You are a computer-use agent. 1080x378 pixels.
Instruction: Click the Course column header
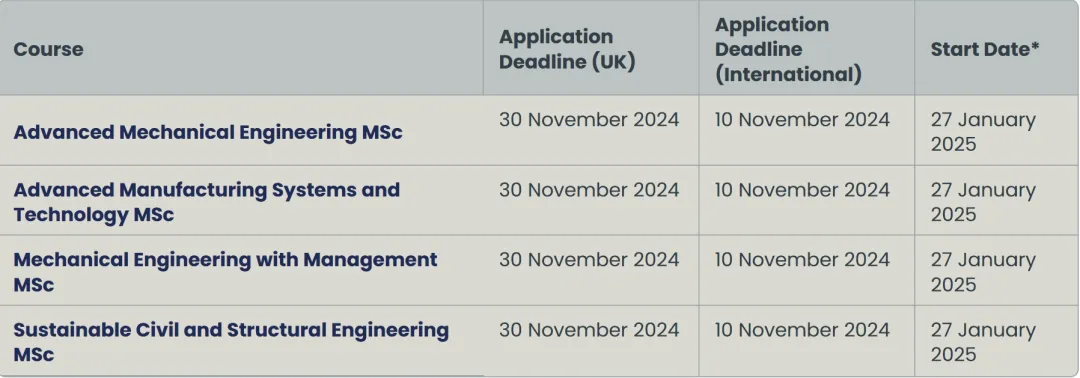(x=48, y=49)
